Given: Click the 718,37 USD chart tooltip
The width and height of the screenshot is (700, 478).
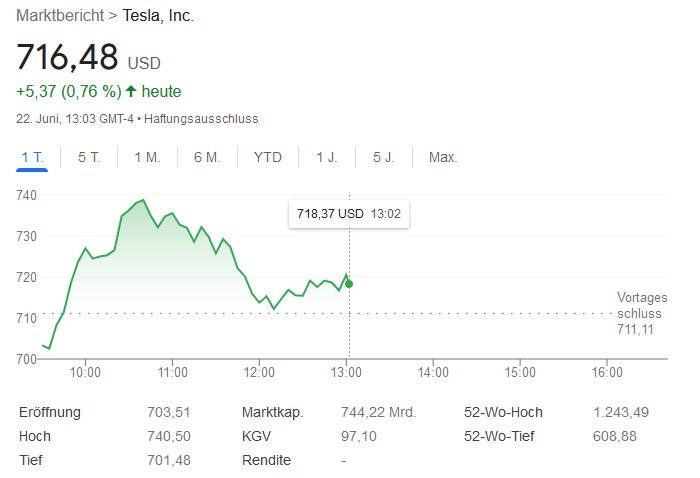Looking at the screenshot, I should pos(347,213).
